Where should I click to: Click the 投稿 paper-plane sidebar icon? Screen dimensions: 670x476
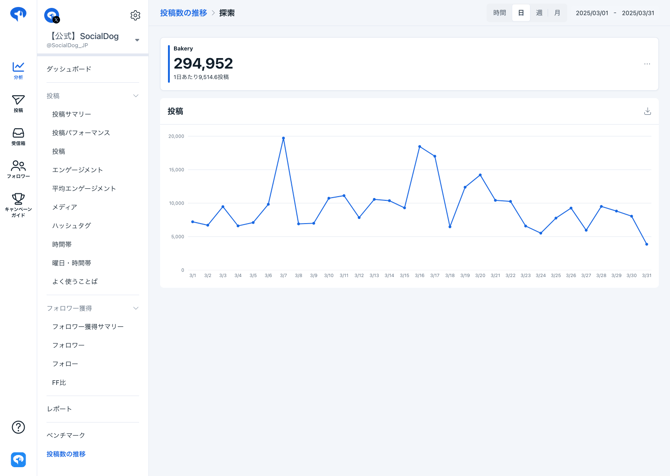[x=18, y=103]
